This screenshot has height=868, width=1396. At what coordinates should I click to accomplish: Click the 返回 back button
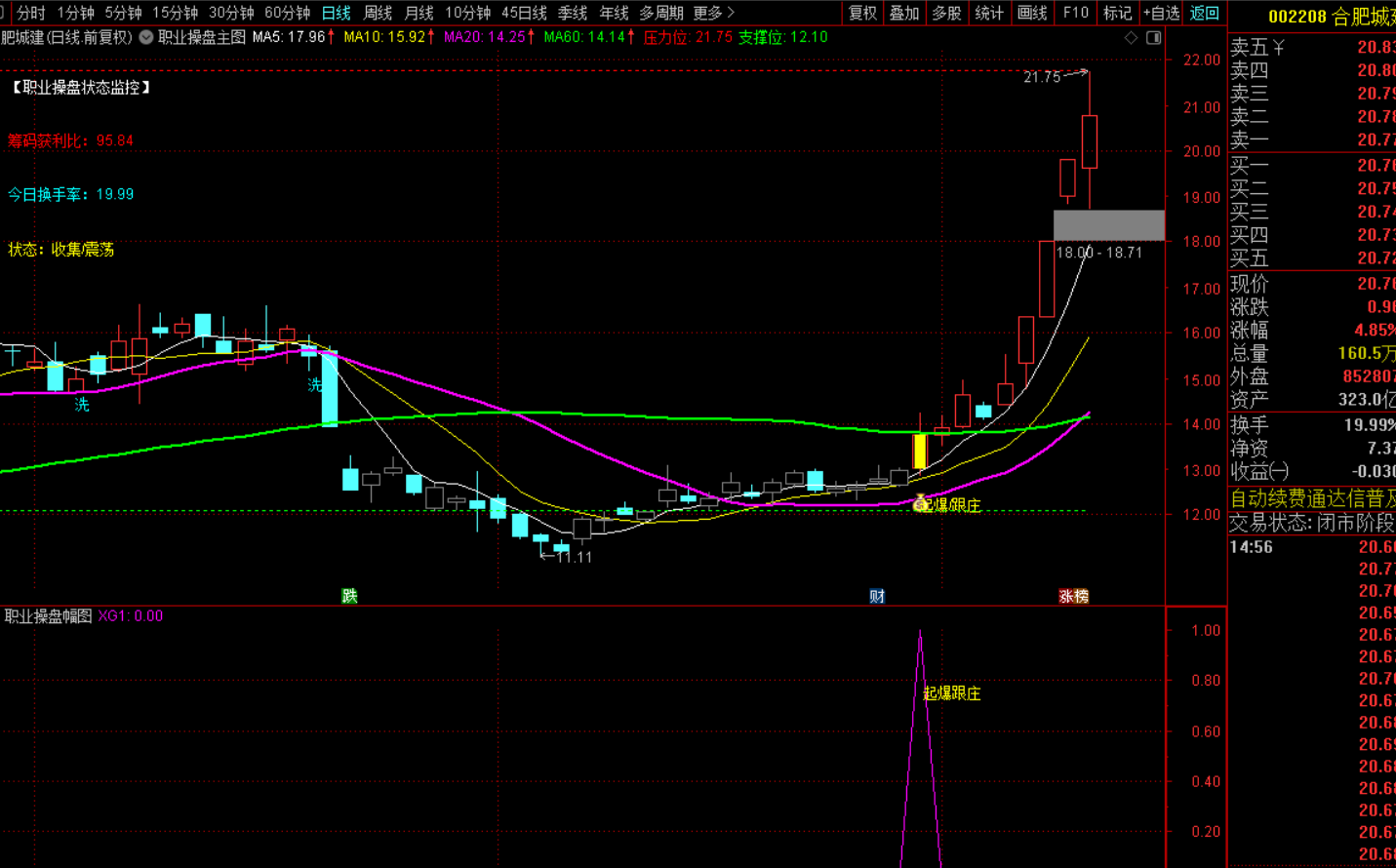1205,13
